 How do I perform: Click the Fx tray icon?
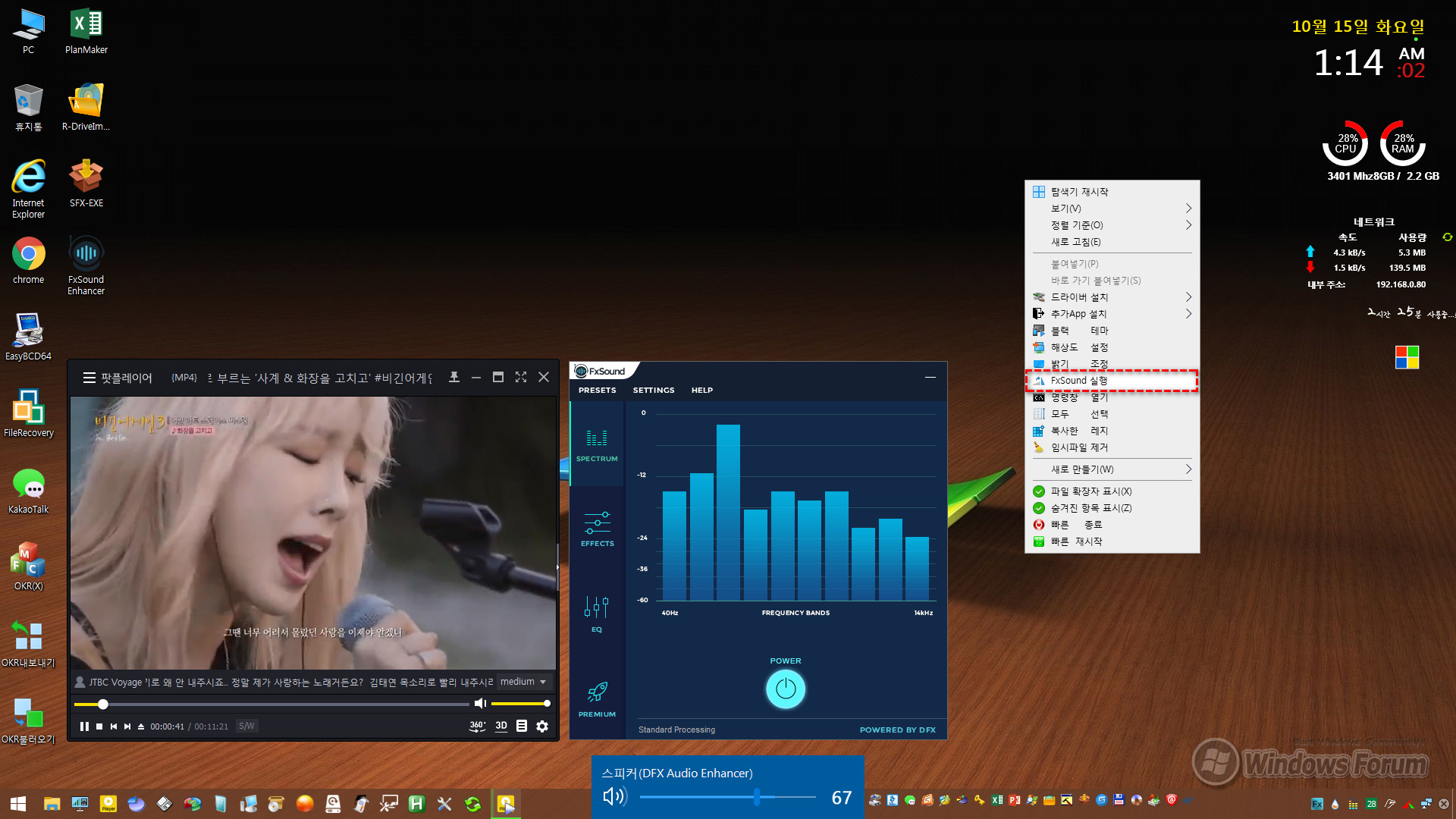(x=1317, y=804)
